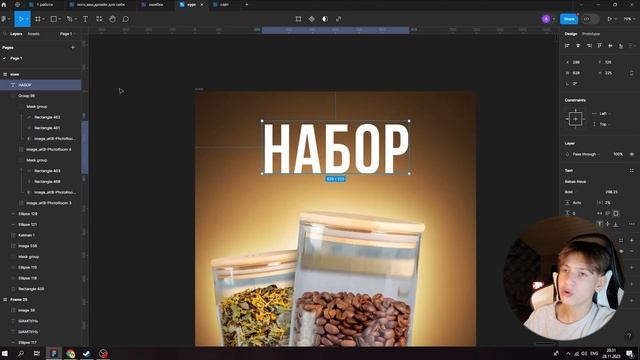Select the Hand tool

pyautogui.click(x=112, y=19)
